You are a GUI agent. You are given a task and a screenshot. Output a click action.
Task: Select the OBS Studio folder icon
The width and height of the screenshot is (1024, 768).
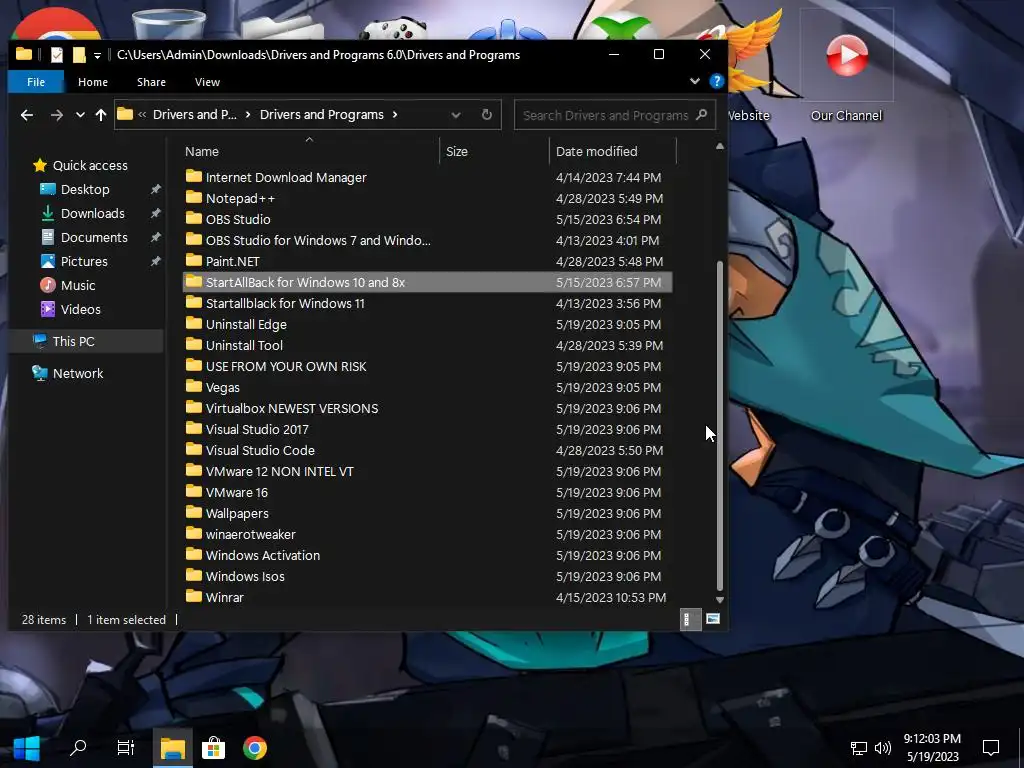(193, 219)
